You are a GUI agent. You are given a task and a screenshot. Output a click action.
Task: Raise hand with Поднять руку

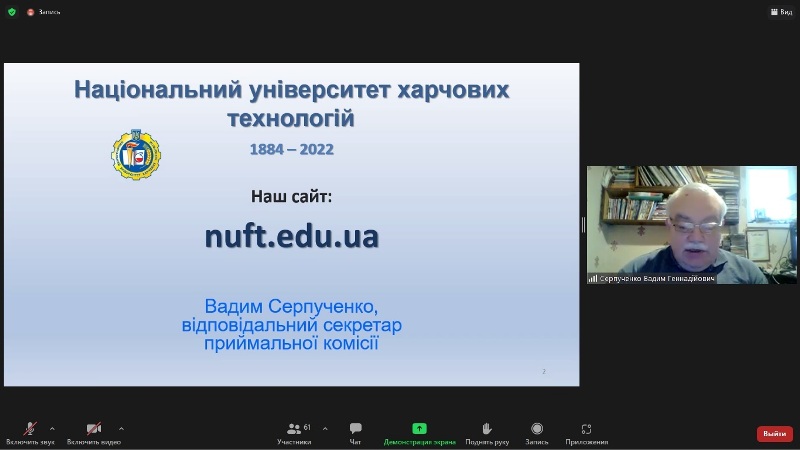(x=487, y=433)
